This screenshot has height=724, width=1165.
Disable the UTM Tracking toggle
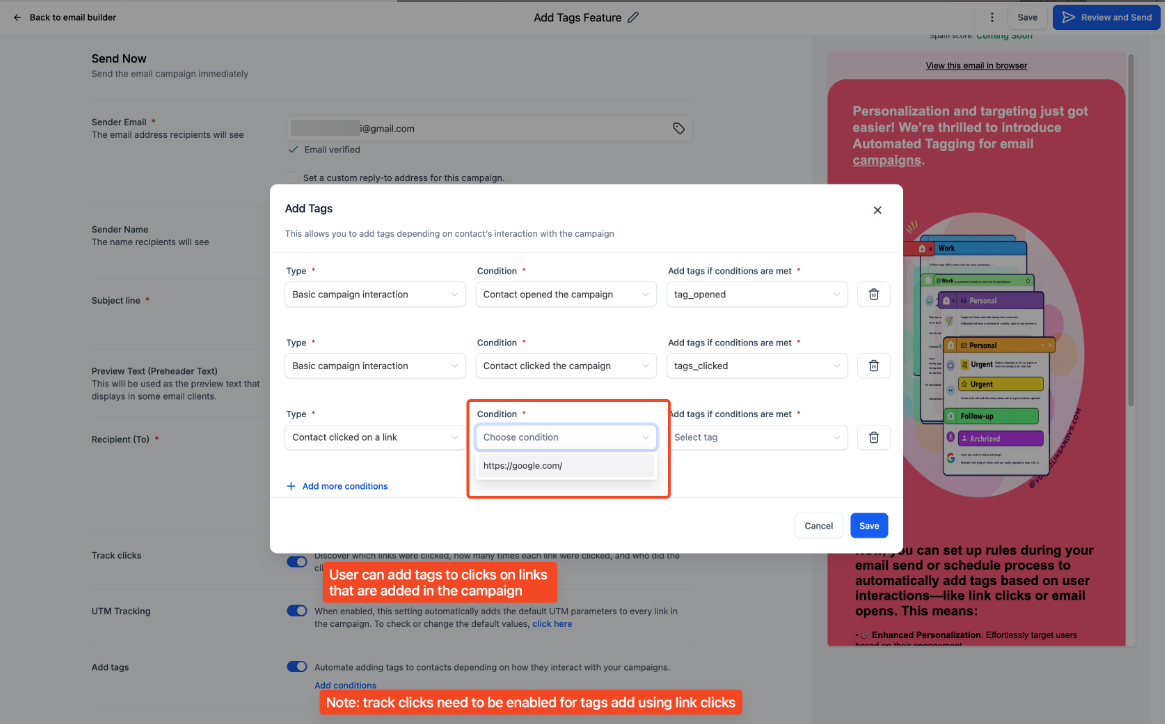[297, 610]
